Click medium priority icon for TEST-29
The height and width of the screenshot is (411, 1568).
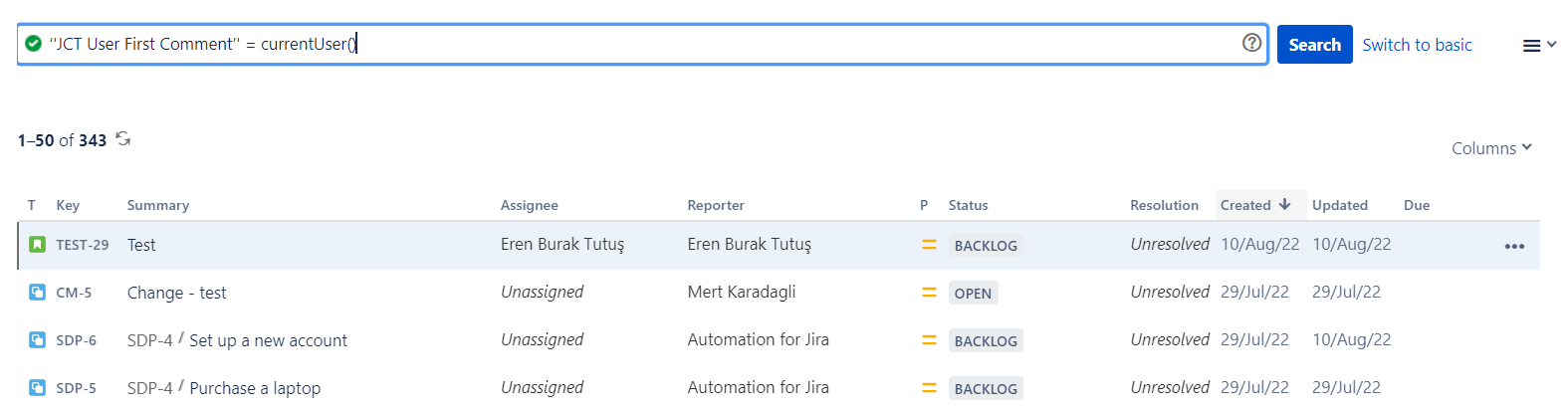pyautogui.click(x=929, y=245)
